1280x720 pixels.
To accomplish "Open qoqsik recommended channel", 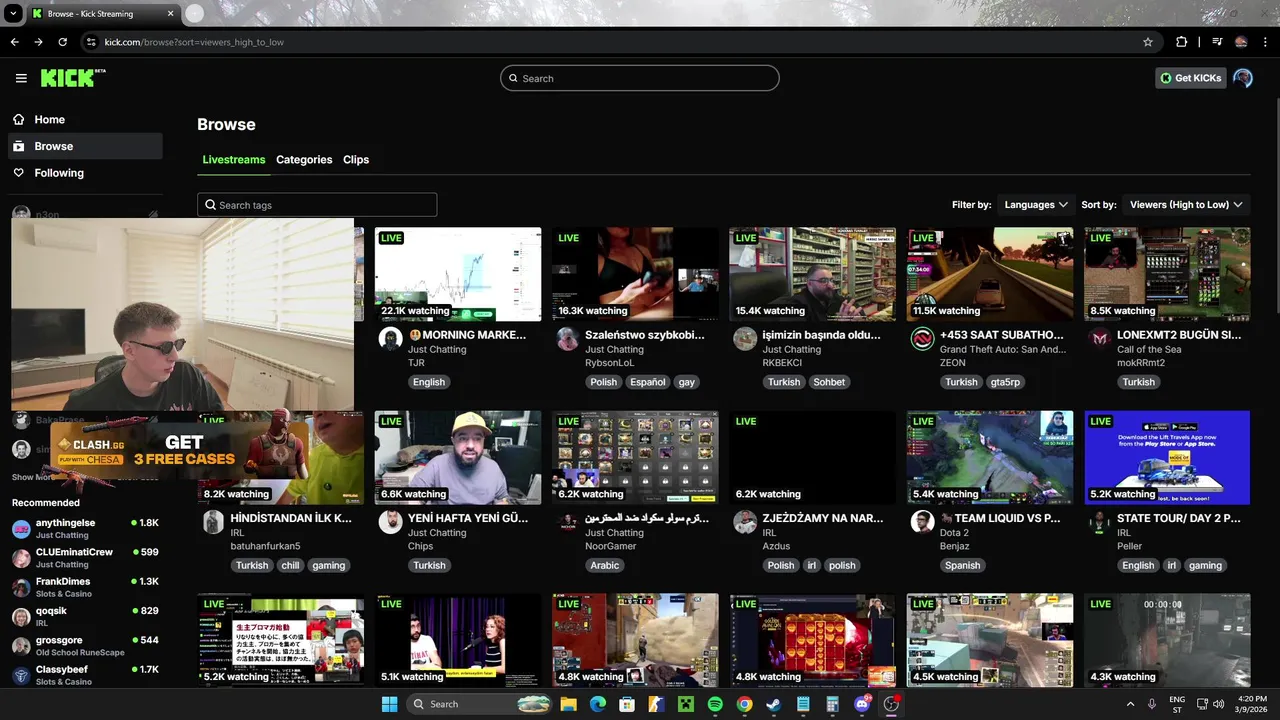I will (x=86, y=616).
